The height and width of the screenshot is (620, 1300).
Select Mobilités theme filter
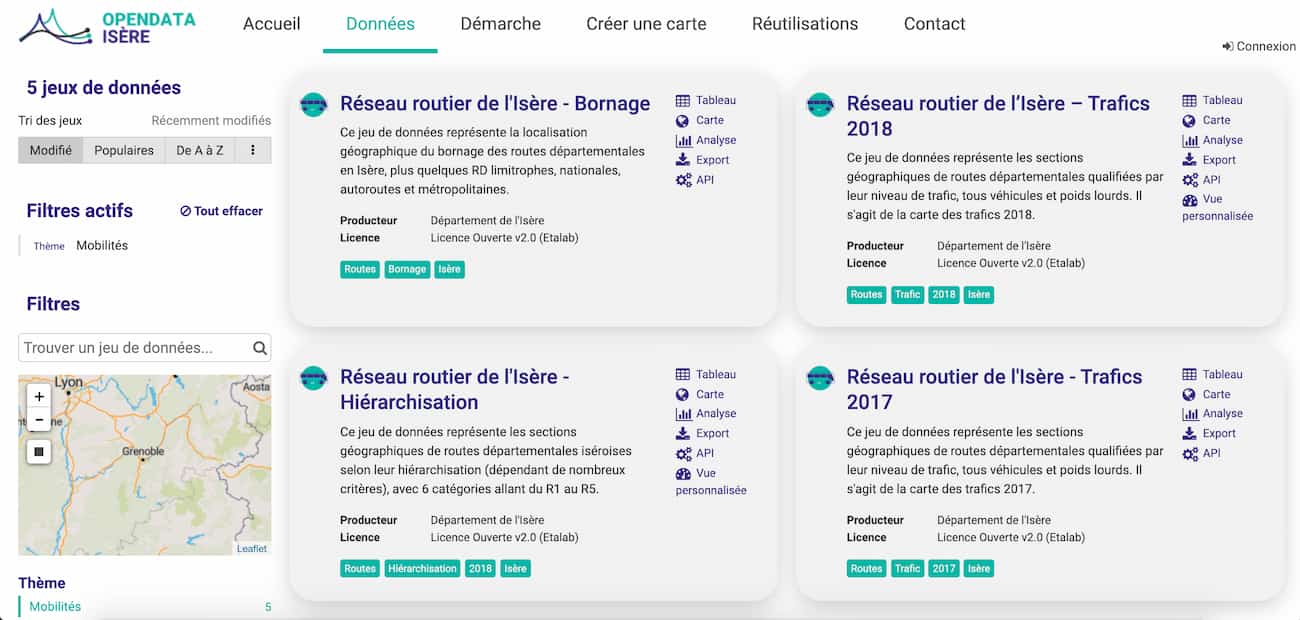pos(55,606)
